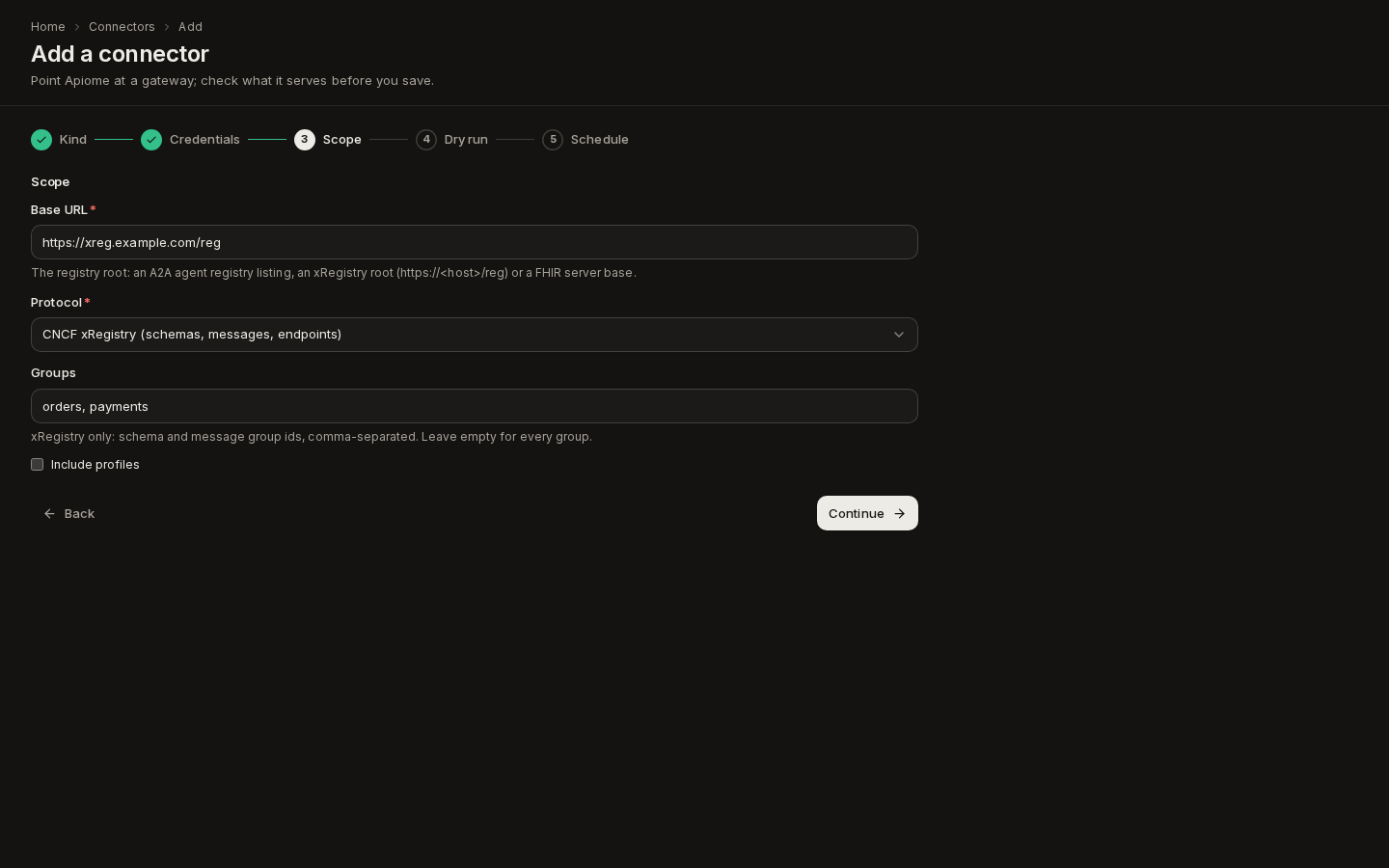Click the 'xRegistry only' helper text
Screen dimensions: 1389x868
click(x=312, y=437)
